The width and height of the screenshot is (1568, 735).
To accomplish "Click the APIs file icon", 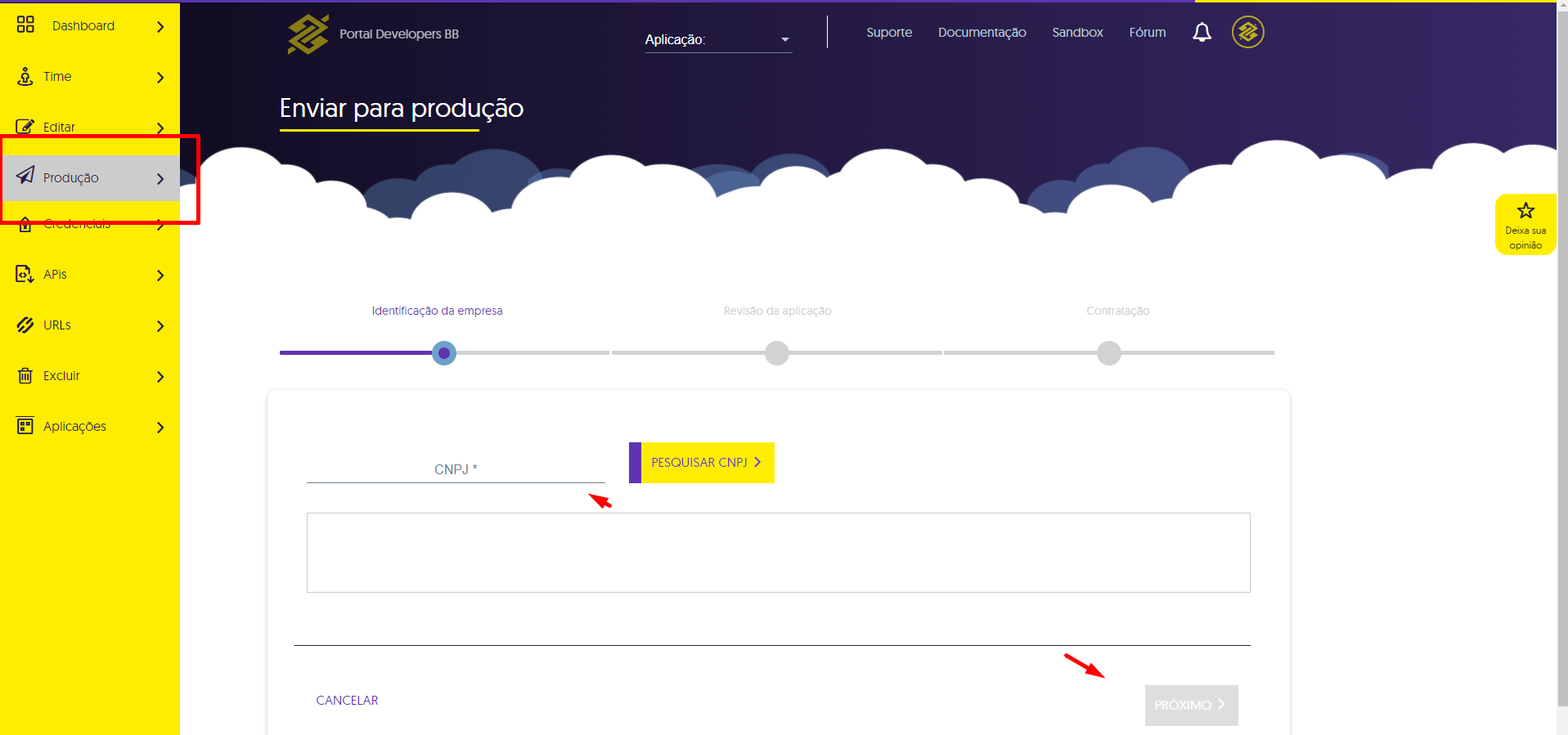I will [x=25, y=274].
